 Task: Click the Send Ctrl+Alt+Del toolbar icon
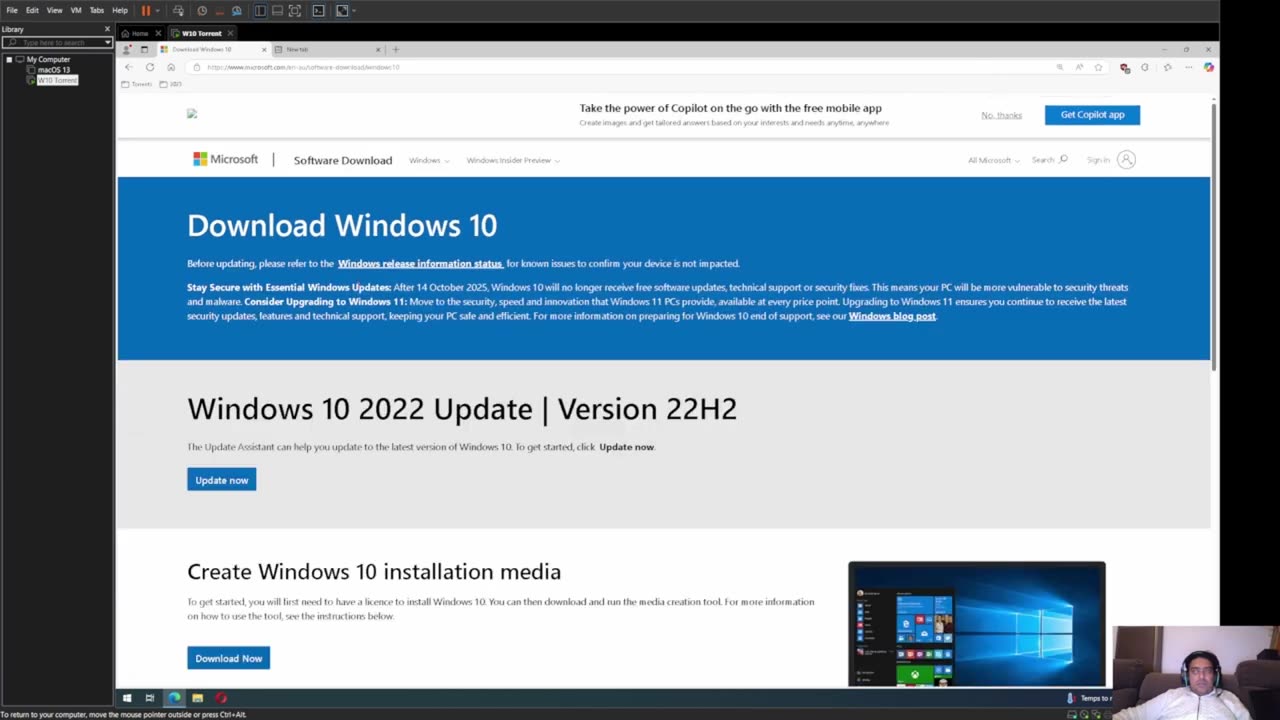point(178,10)
